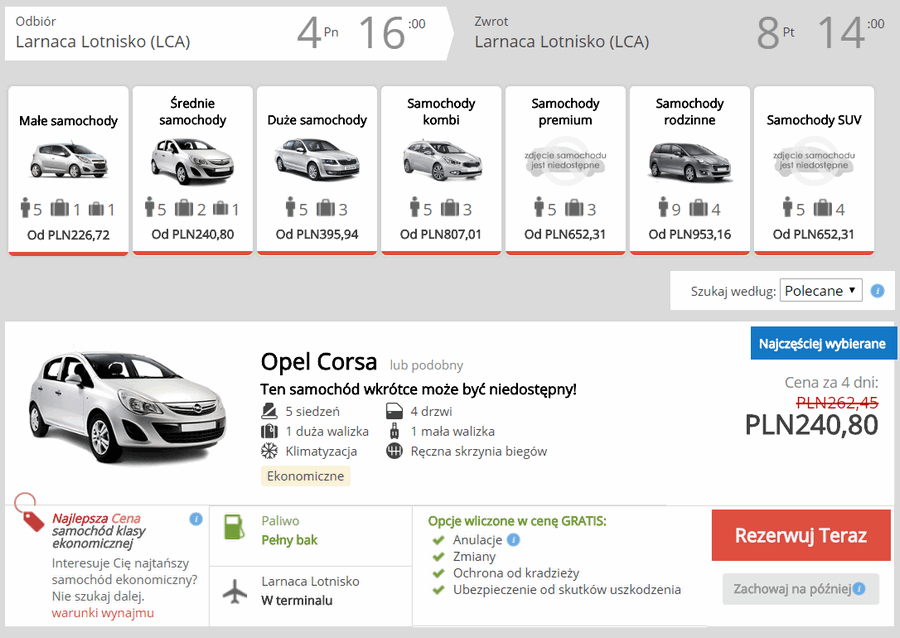Click info icon next to Najlepsza Cena
Viewport: 900px width, 638px height.
(x=196, y=519)
